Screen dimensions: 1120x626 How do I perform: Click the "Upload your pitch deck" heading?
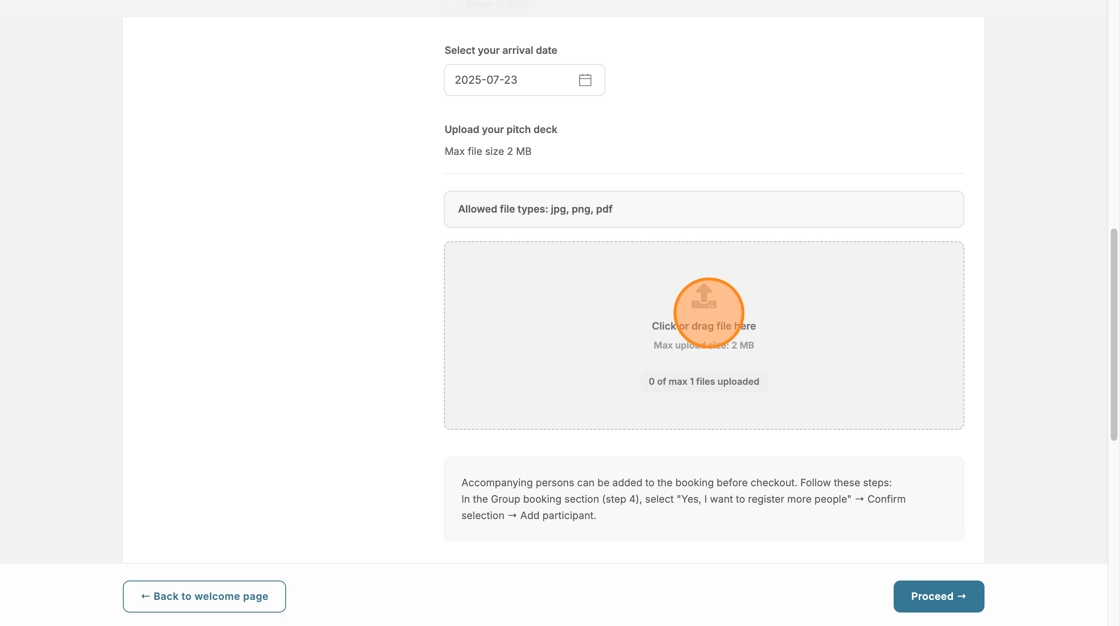500,129
